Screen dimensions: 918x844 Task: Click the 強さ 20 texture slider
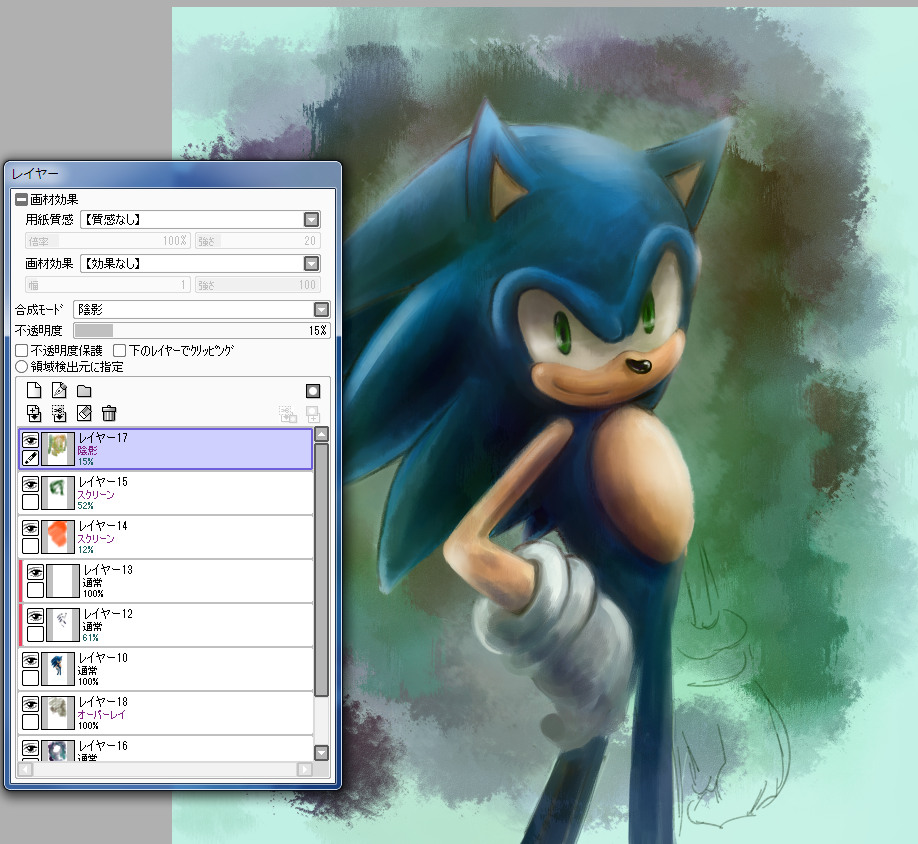pos(258,241)
